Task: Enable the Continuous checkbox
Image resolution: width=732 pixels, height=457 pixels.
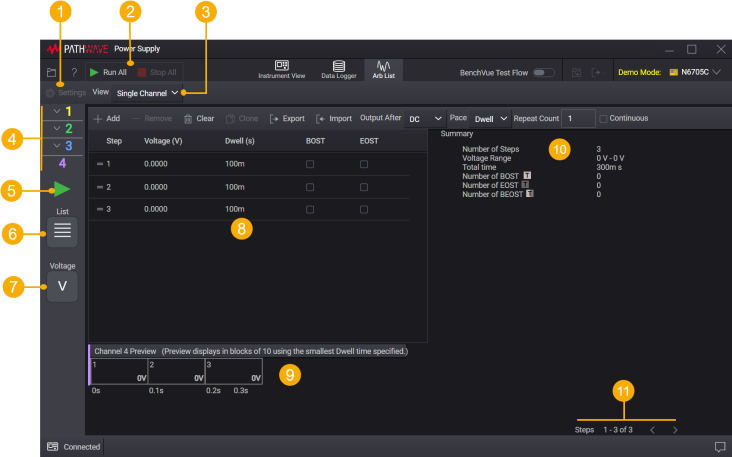Action: click(602, 118)
